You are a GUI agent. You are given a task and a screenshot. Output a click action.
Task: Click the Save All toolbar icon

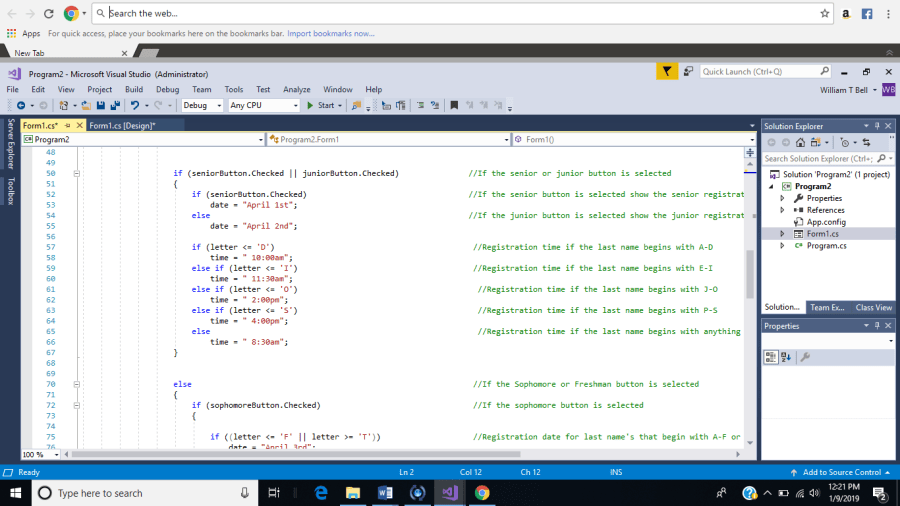tap(114, 105)
